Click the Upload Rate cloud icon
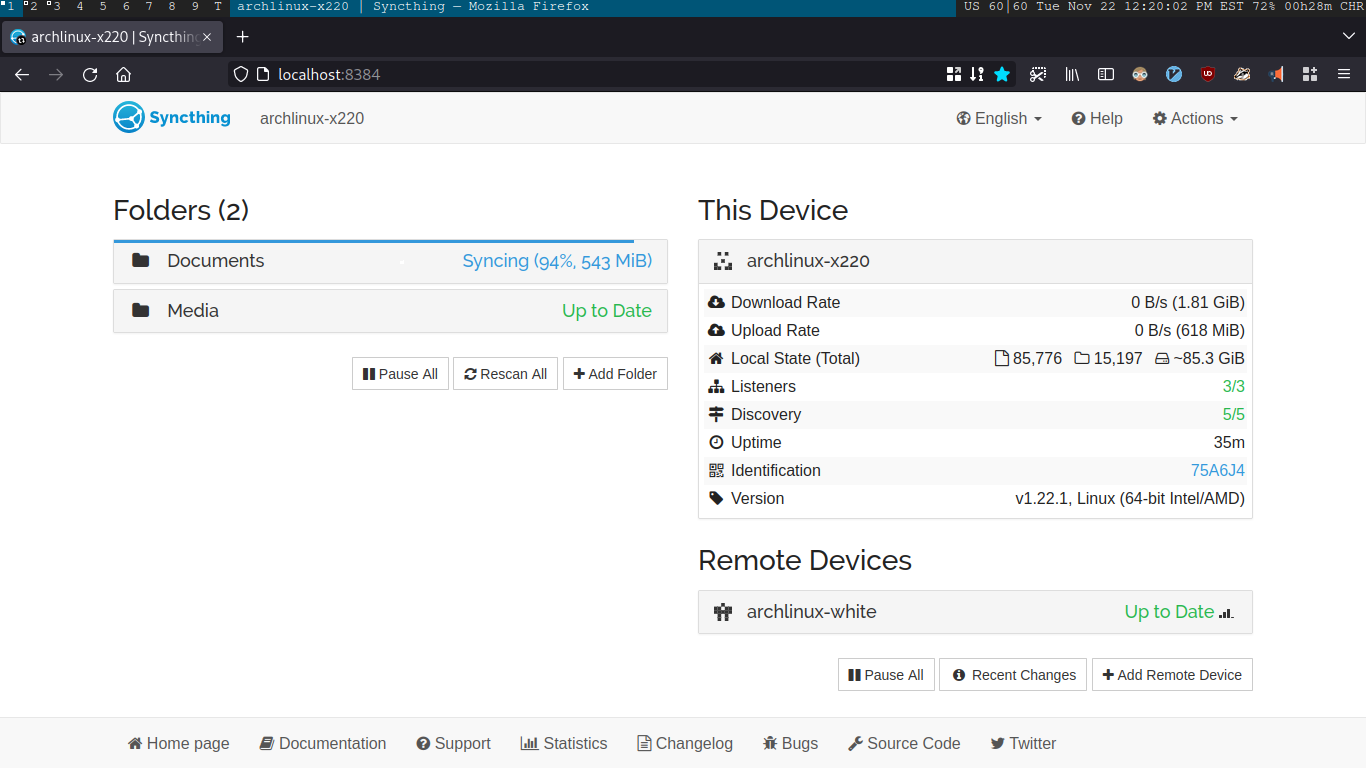The height and width of the screenshot is (768, 1366). 716,330
